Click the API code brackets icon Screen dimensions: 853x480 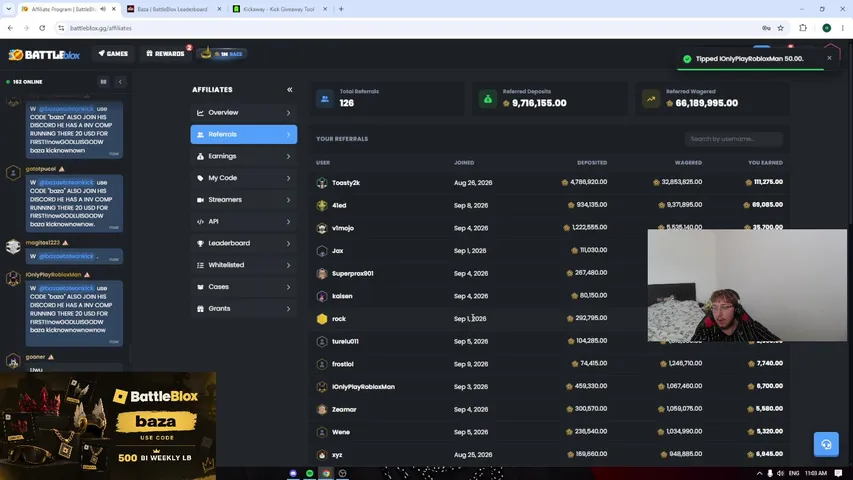(x=200, y=221)
